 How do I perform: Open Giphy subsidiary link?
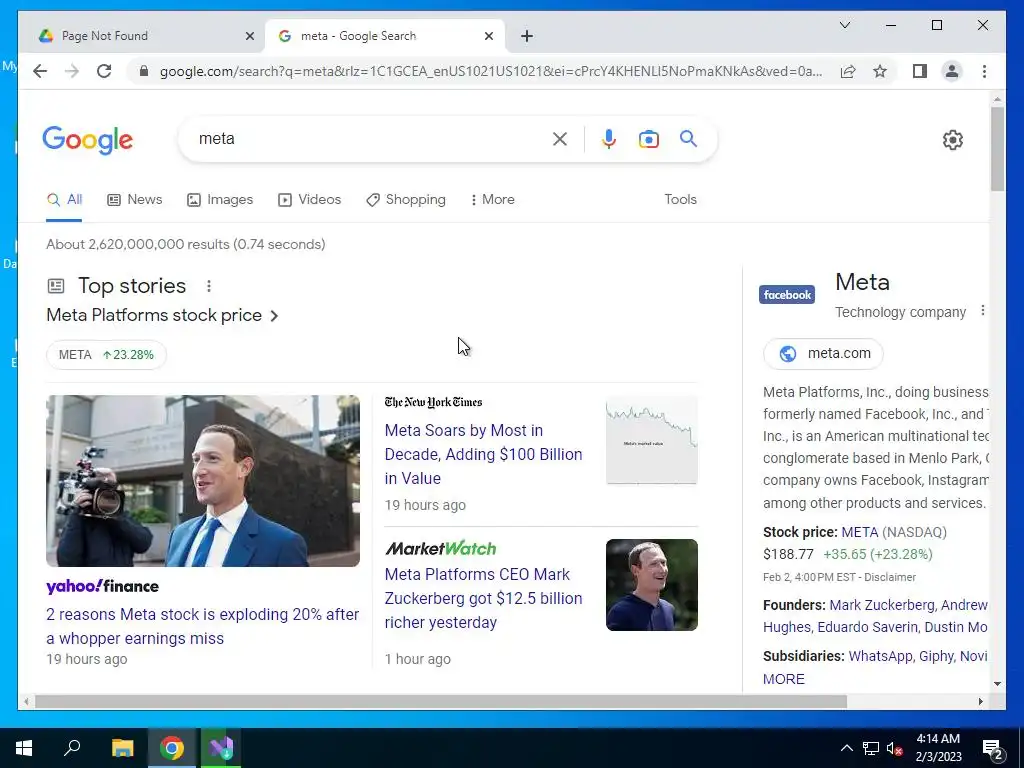click(936, 656)
